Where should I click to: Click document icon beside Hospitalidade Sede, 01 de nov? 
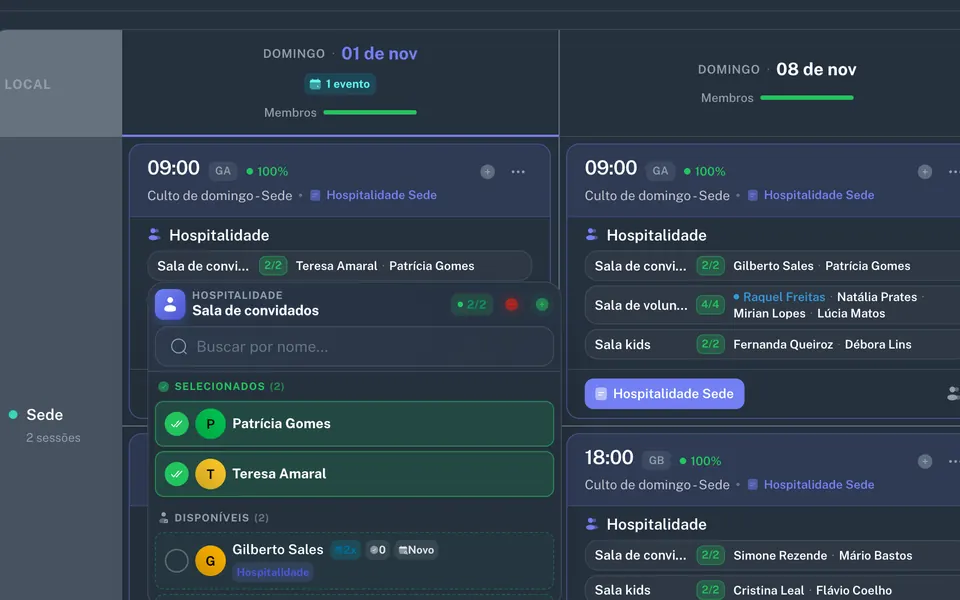pos(315,195)
